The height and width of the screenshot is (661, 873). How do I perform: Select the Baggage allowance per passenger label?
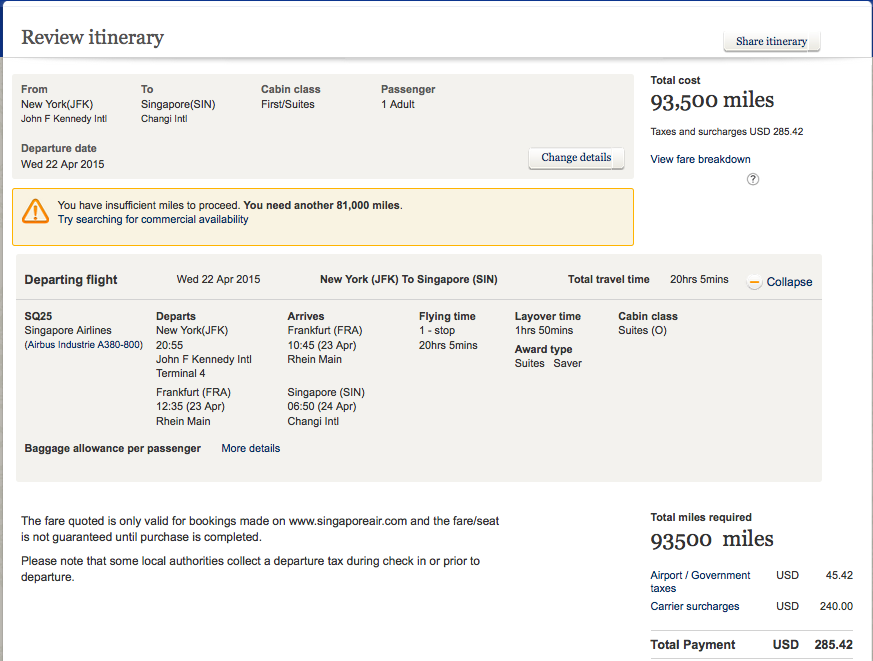pos(113,448)
